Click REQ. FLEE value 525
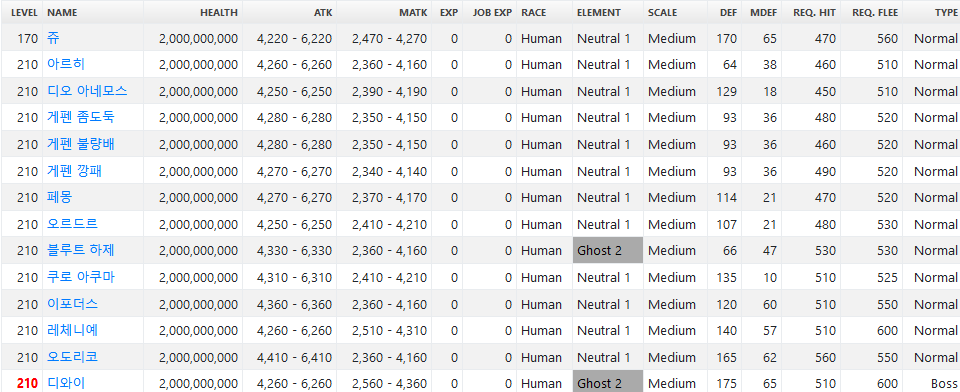Viewport: 960px width, 392px height. click(887, 277)
